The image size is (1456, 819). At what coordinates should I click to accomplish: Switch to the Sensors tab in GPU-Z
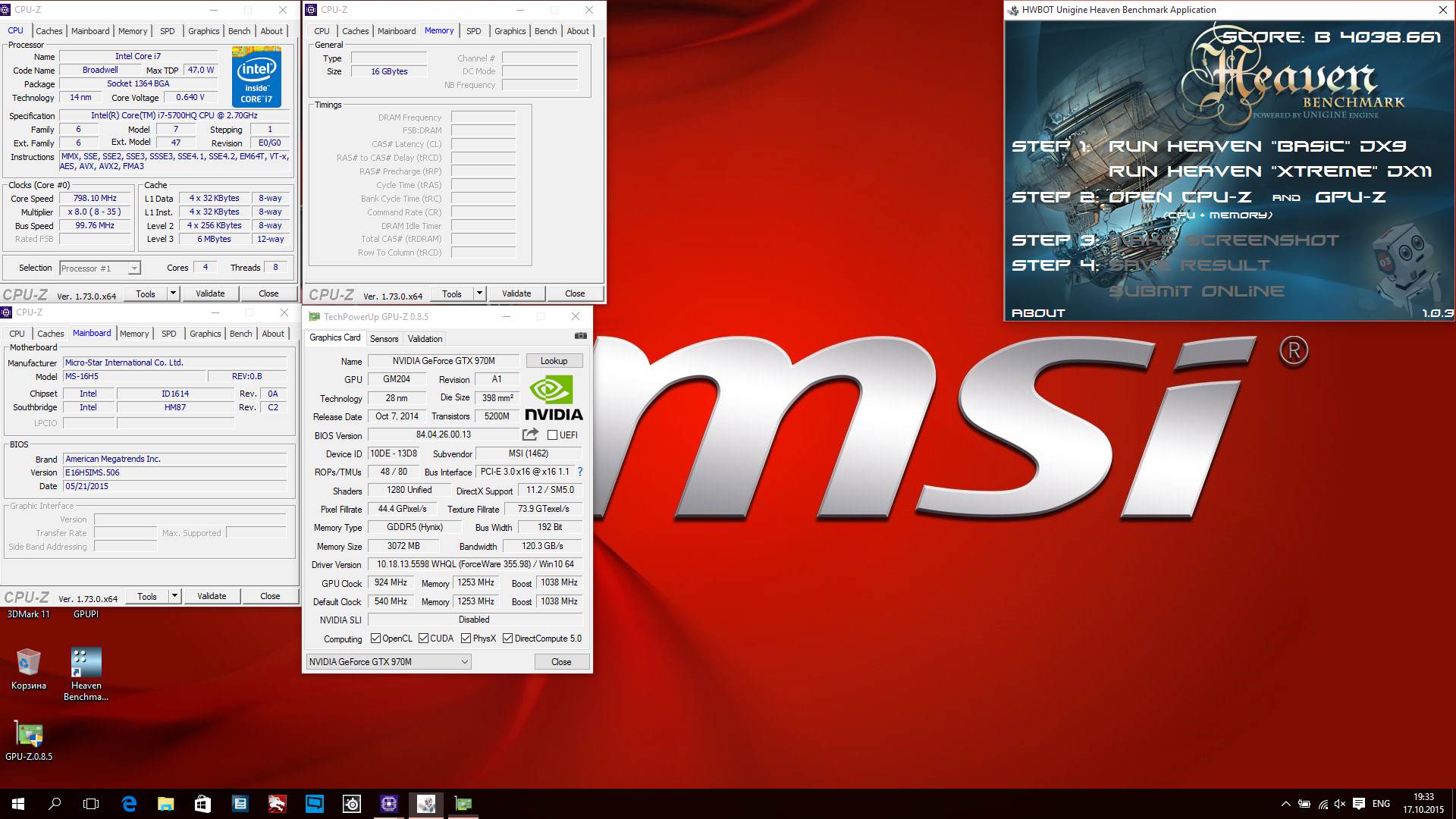pos(384,338)
